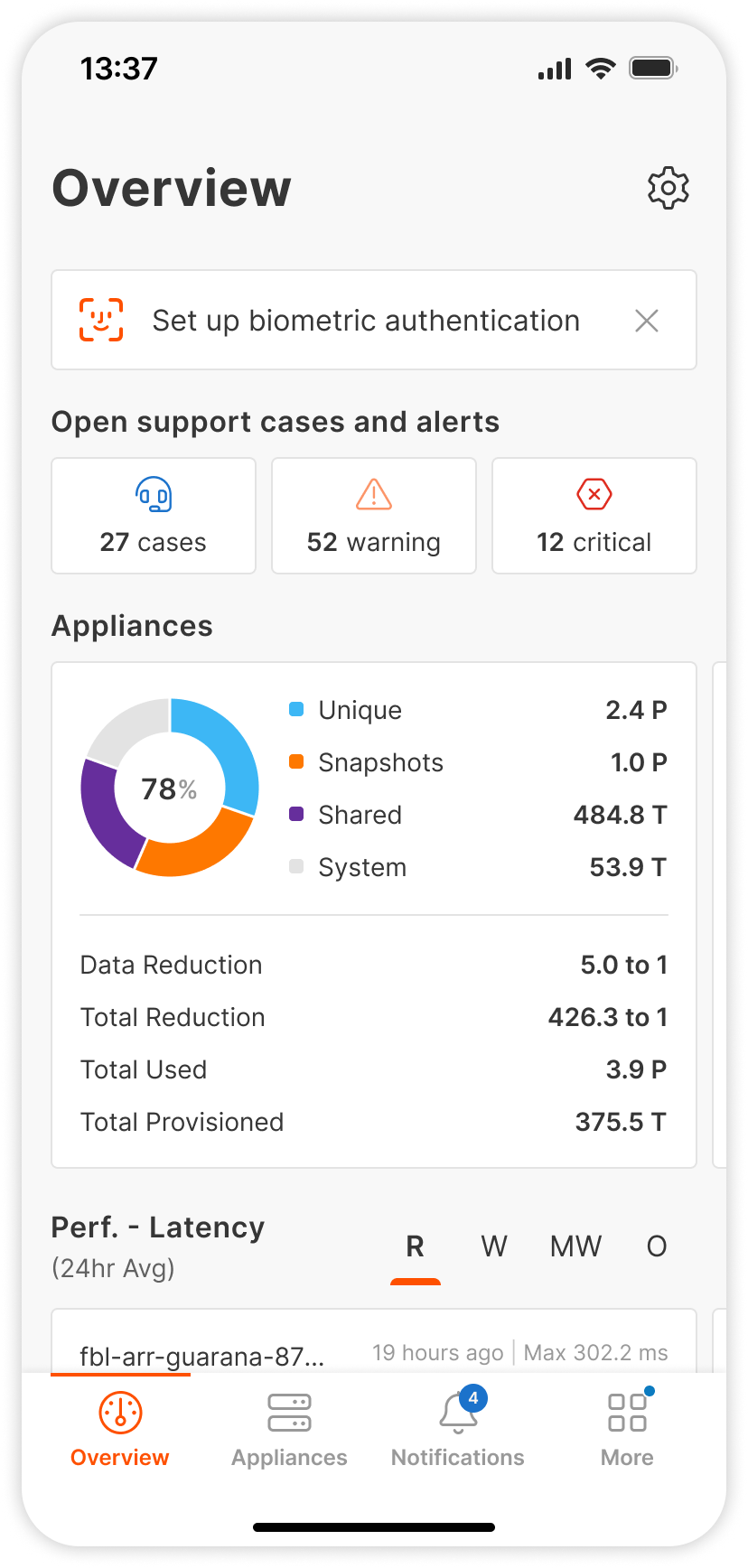748x1568 pixels.
Task: Switch latency view to W
Action: [494, 1246]
